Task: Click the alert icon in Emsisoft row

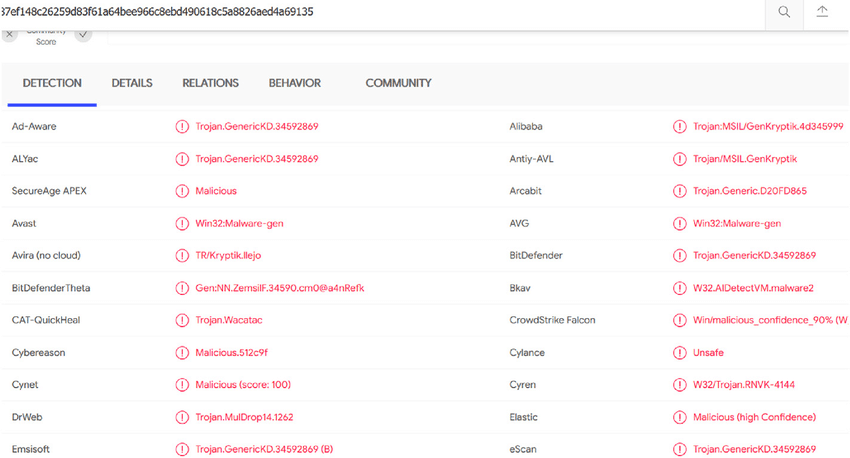Action: coord(182,449)
